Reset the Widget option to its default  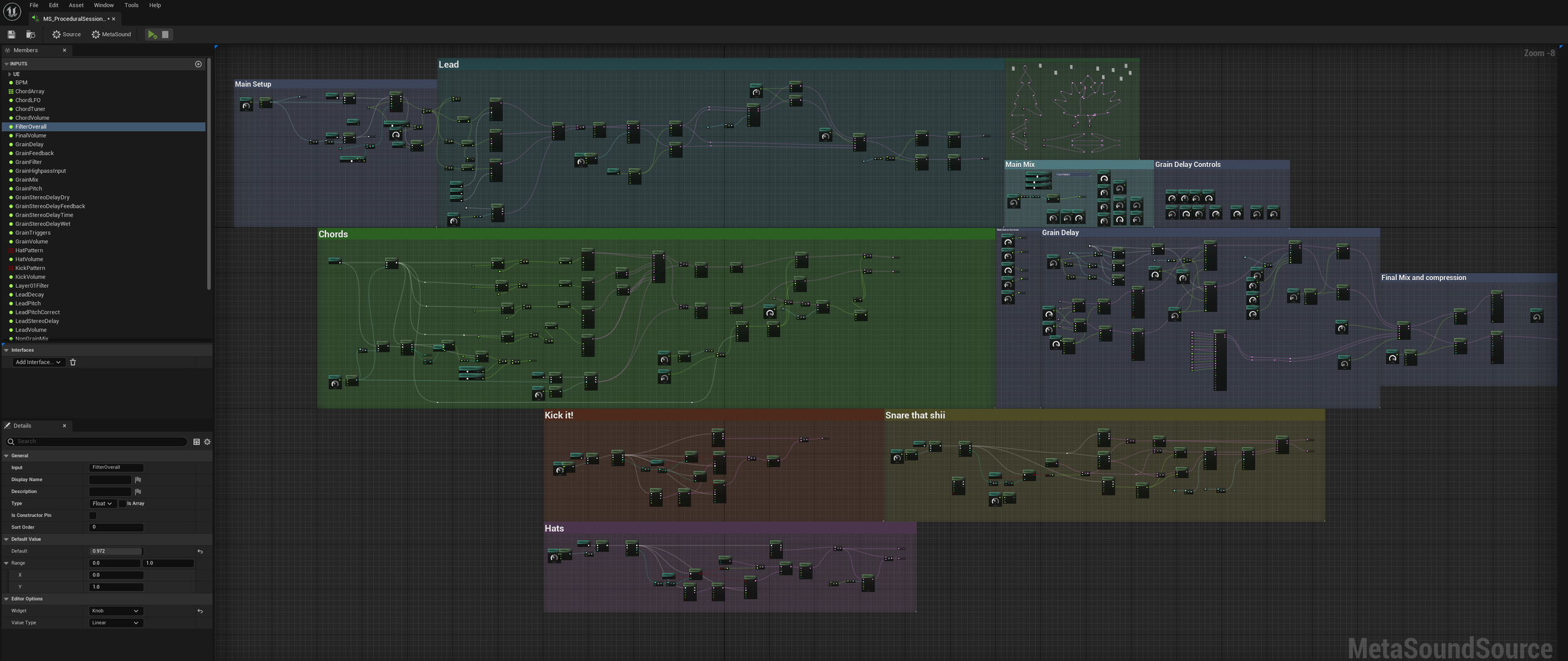point(200,611)
